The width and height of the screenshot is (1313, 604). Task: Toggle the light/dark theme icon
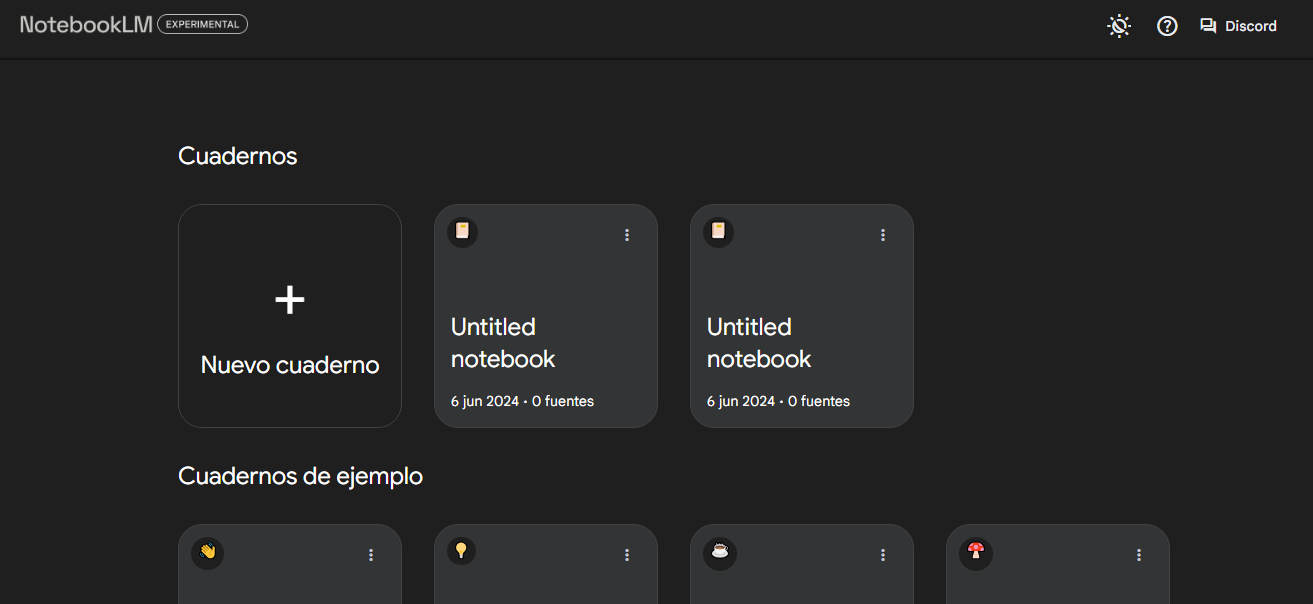point(1119,26)
